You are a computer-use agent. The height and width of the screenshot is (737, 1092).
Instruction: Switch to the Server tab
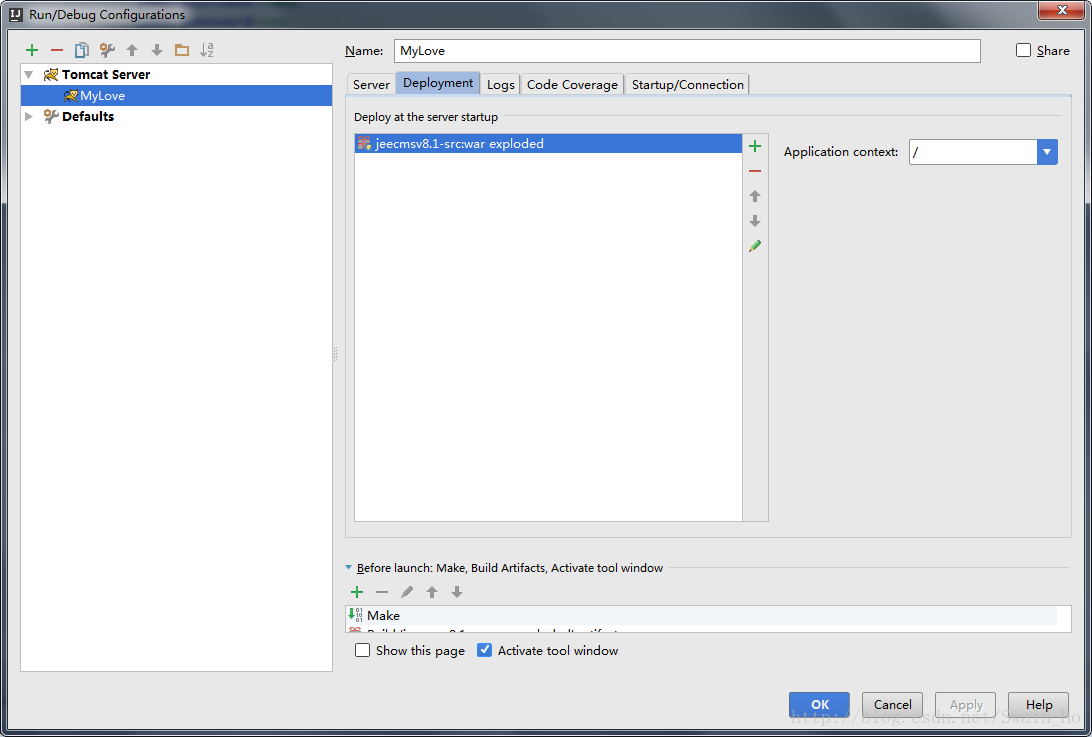371,84
